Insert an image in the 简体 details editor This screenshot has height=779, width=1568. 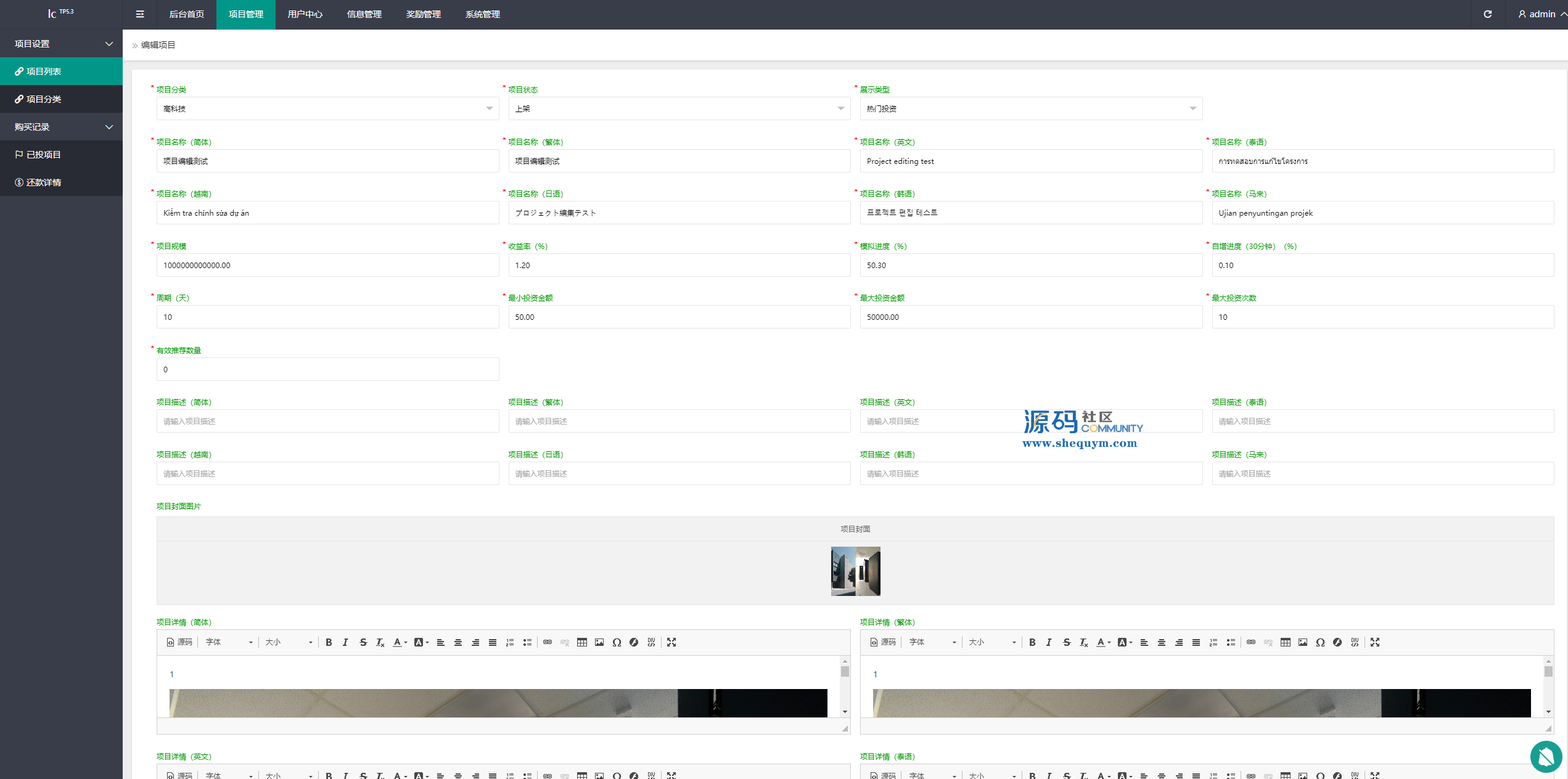click(x=599, y=642)
